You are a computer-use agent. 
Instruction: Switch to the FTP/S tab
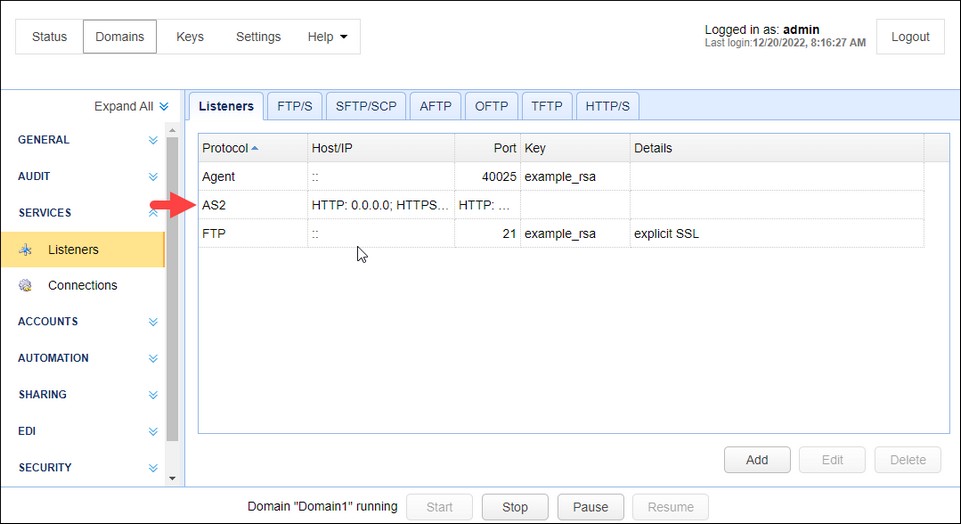pos(294,106)
